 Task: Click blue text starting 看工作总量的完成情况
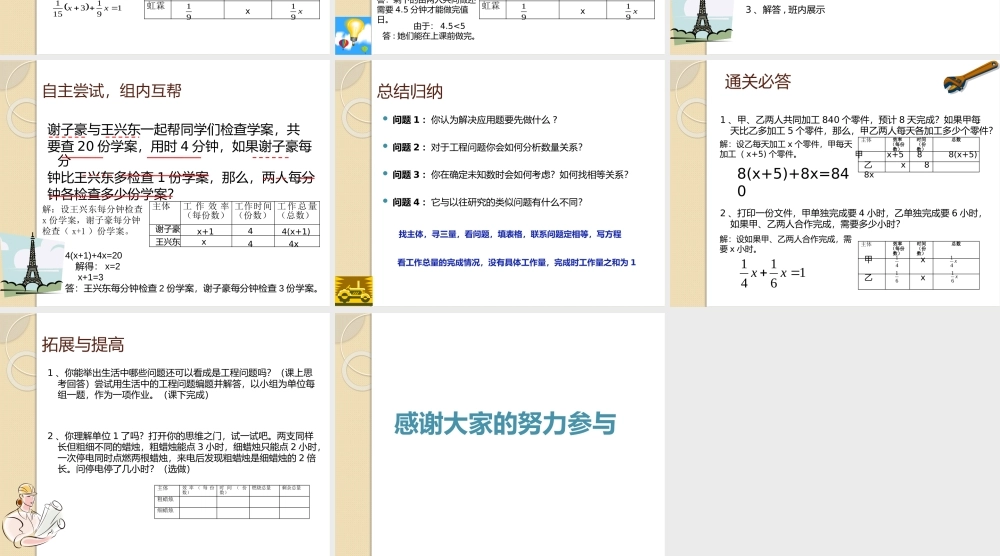pos(516,262)
